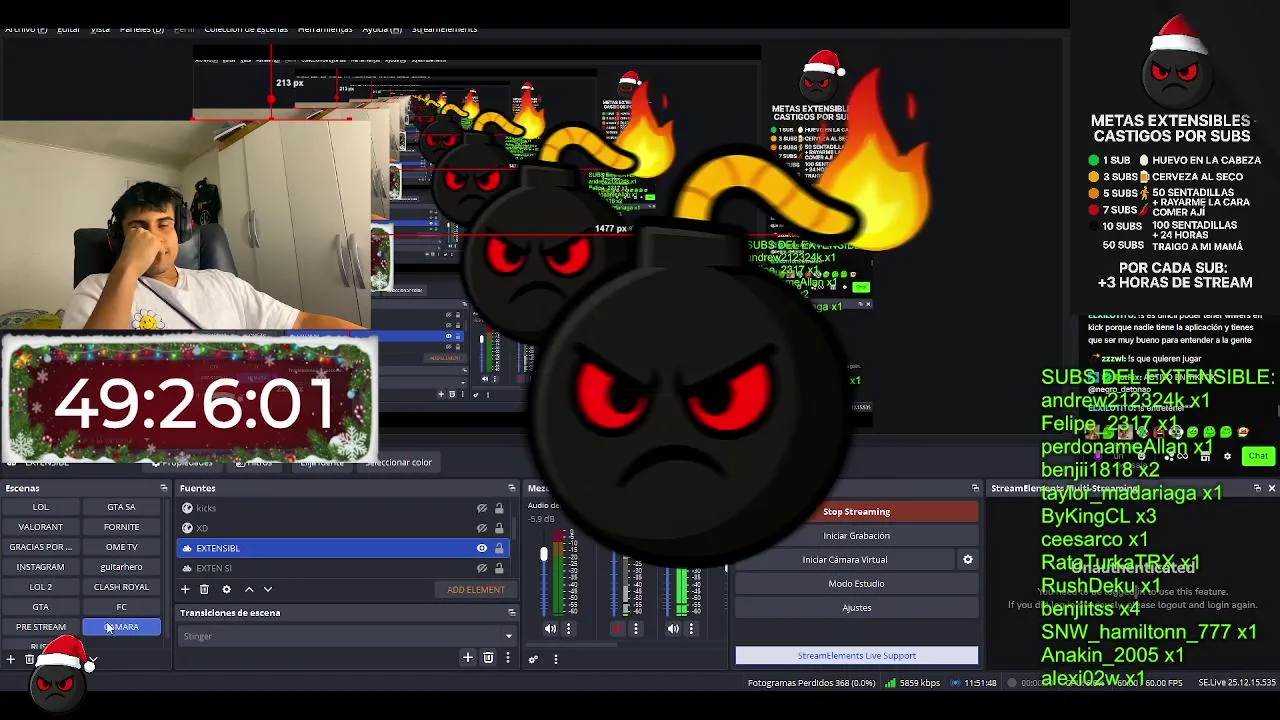Click Iniciar Cámara Virtual button

pyautogui.click(x=844, y=560)
